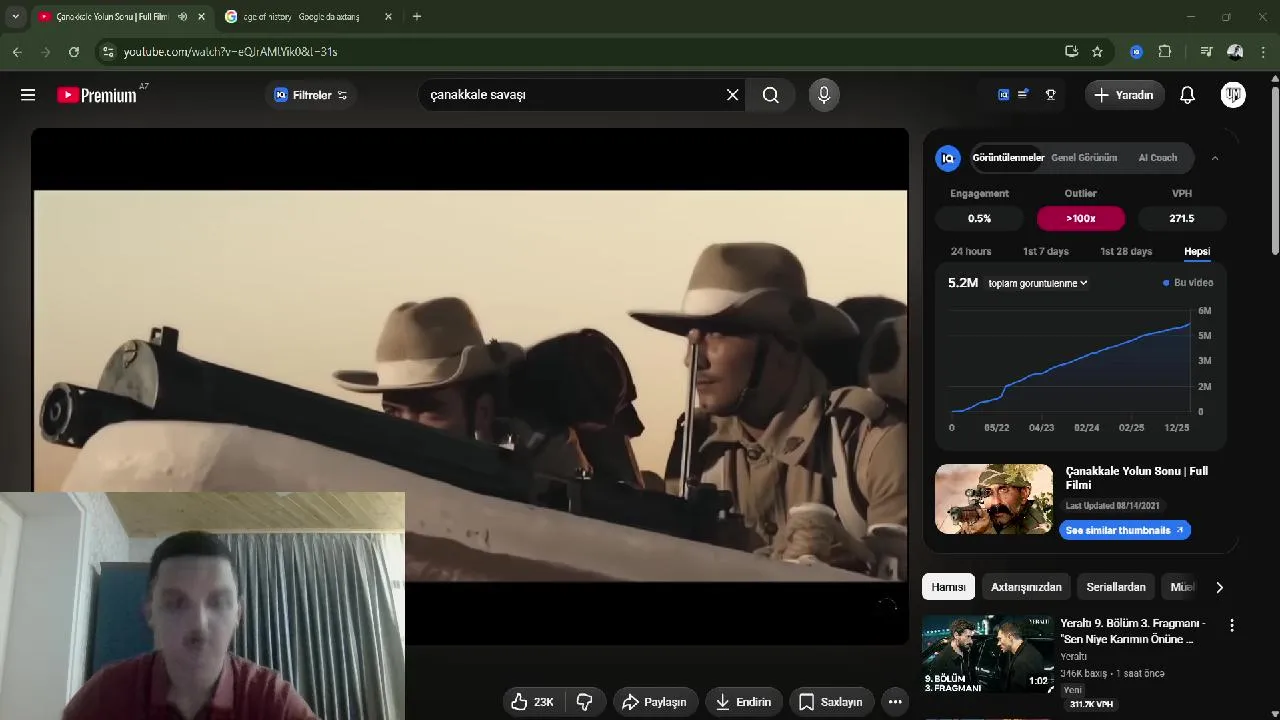This screenshot has width=1280, height=720.
Task: Open the list icon beside masthead IQ icon
Action: point(1023,95)
